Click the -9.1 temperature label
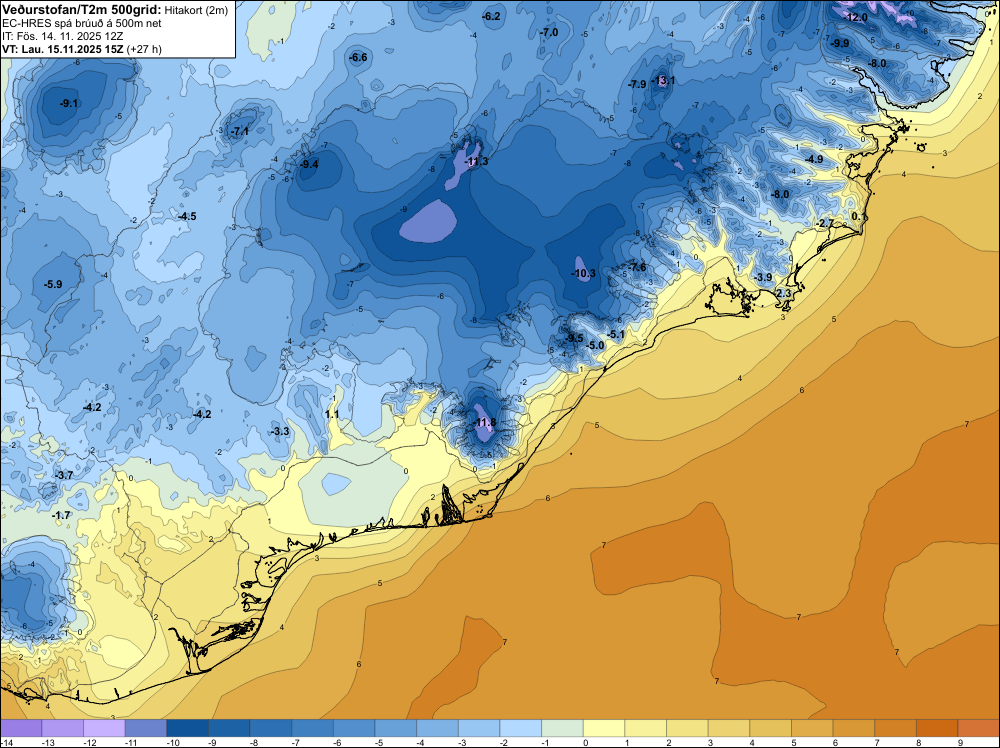This screenshot has width=1000, height=748. (69, 103)
